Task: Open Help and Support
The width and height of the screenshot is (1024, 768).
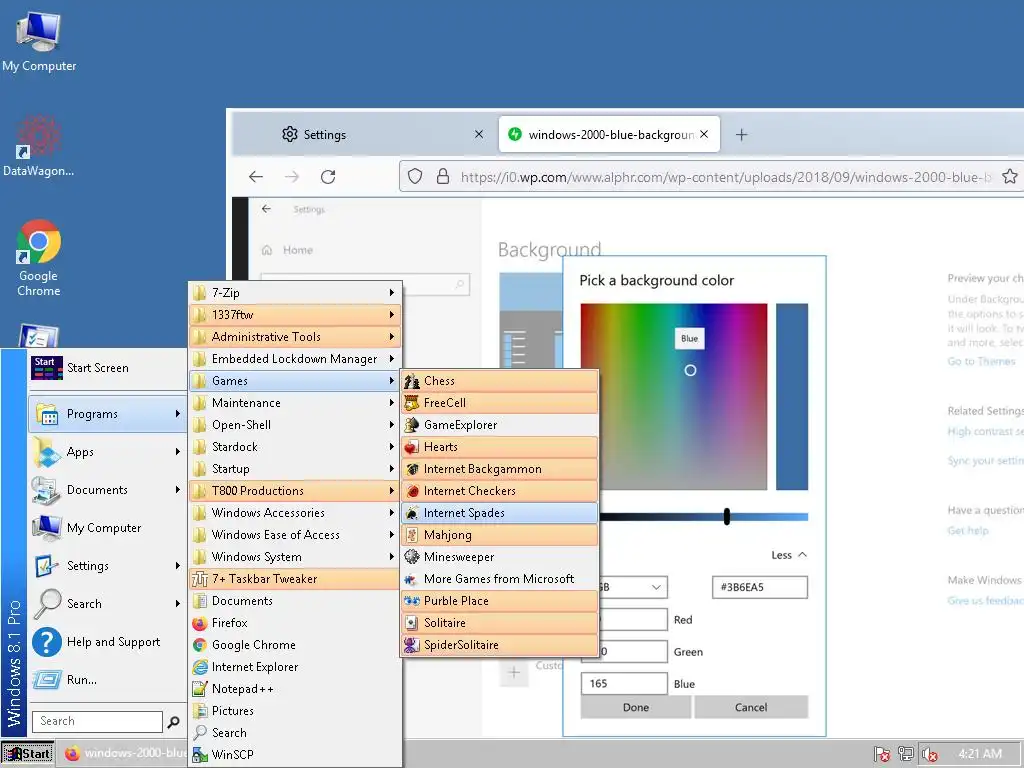Action: click(107, 642)
